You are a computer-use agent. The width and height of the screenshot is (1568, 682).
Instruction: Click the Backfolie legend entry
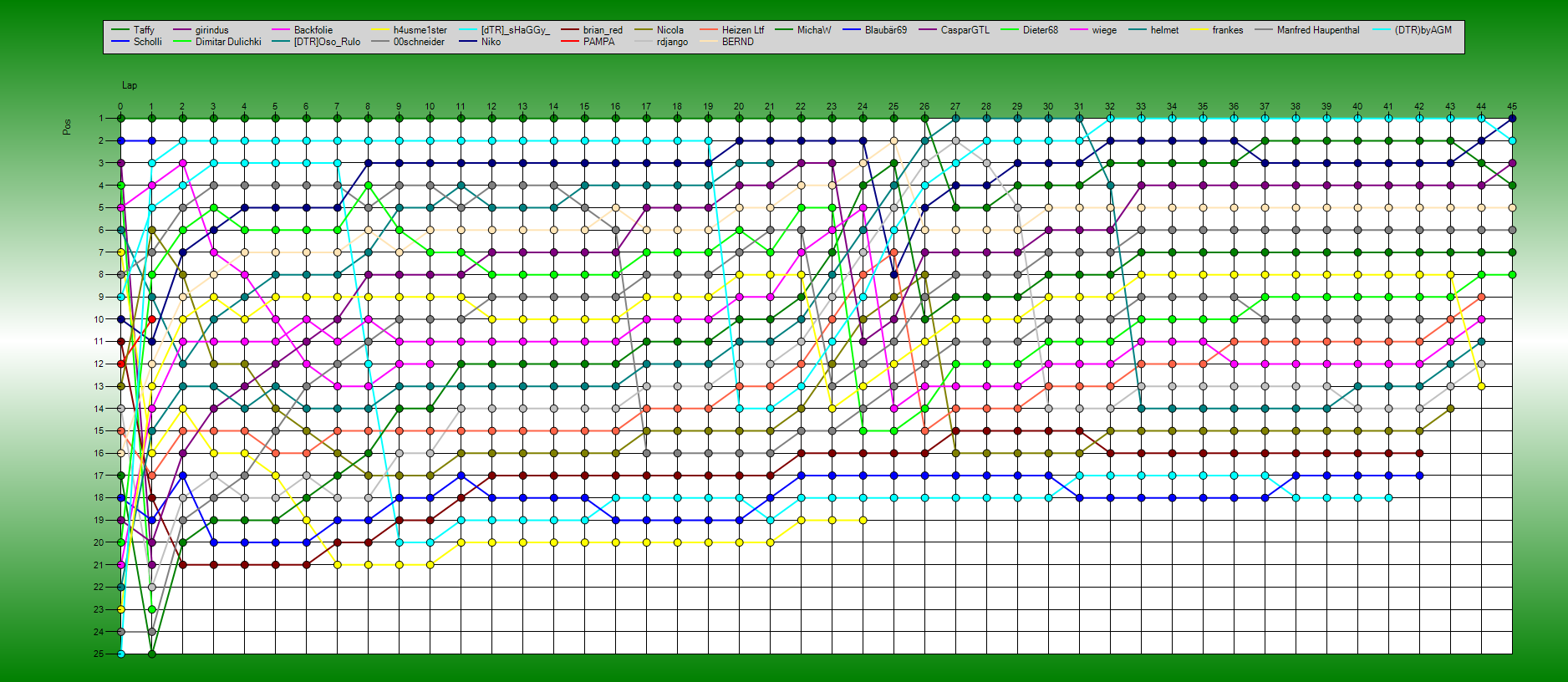[x=313, y=30]
